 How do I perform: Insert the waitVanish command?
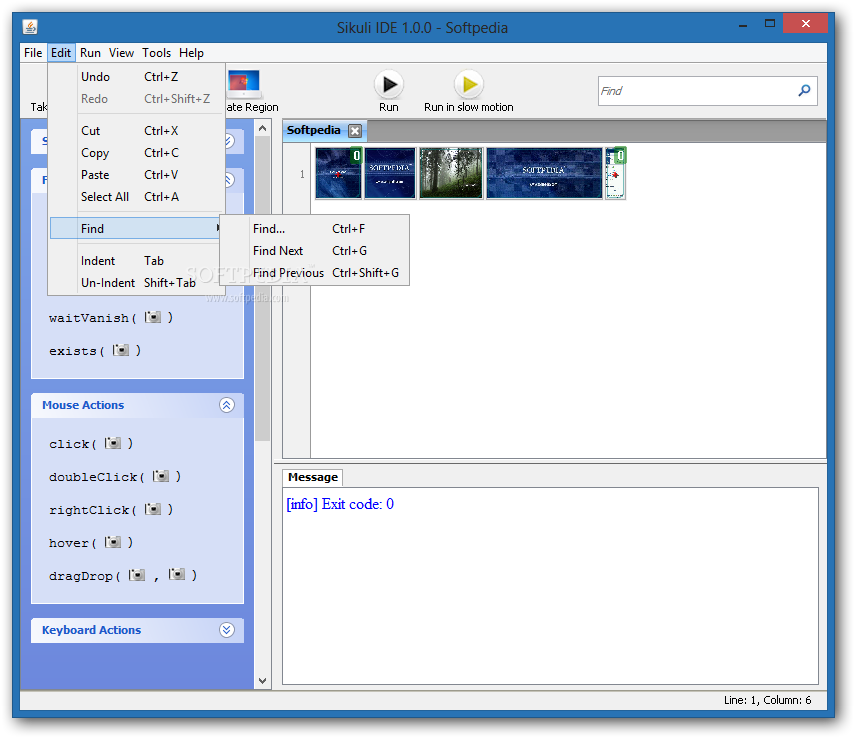click(111, 318)
